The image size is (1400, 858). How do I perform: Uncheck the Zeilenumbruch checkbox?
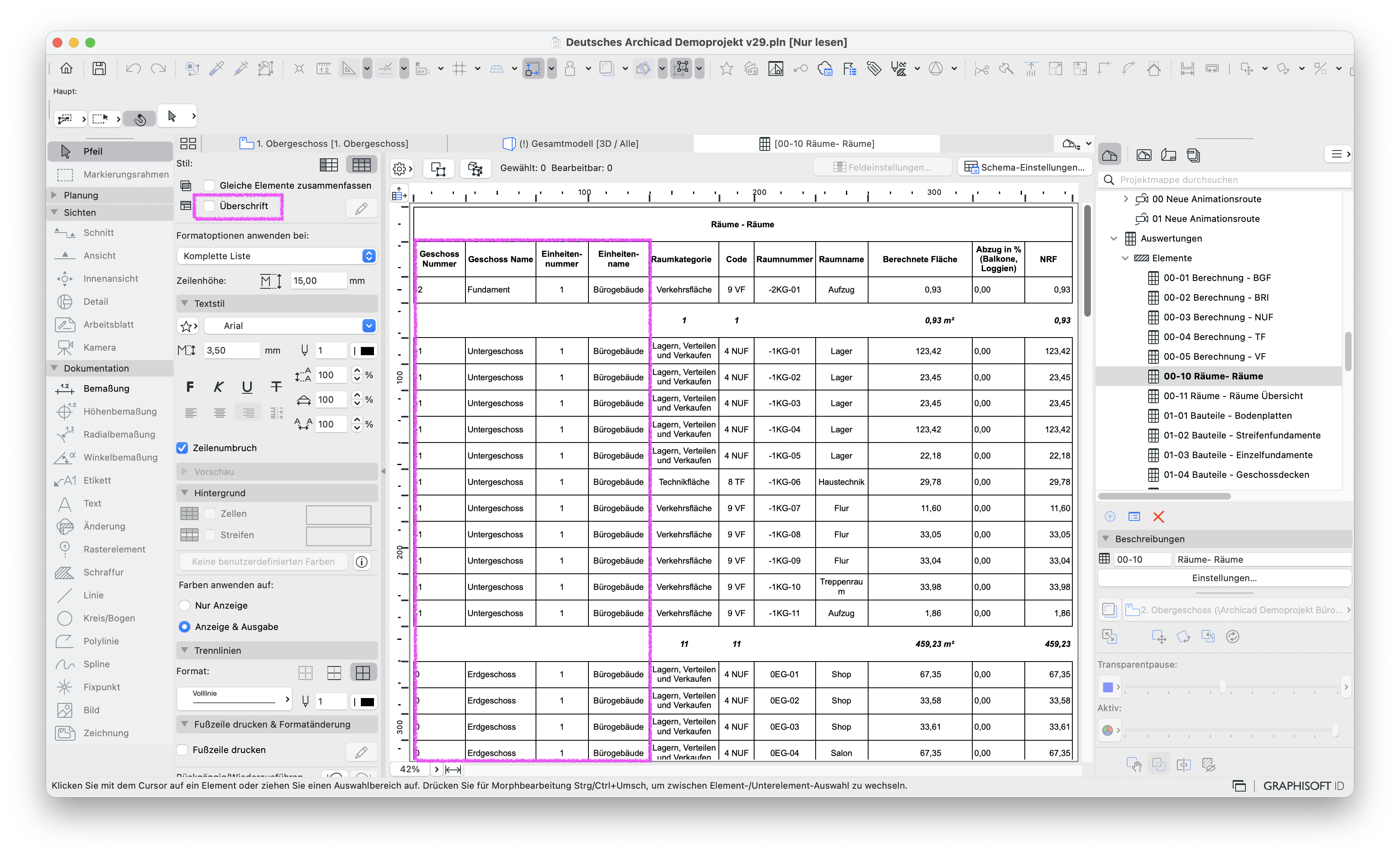[182, 448]
